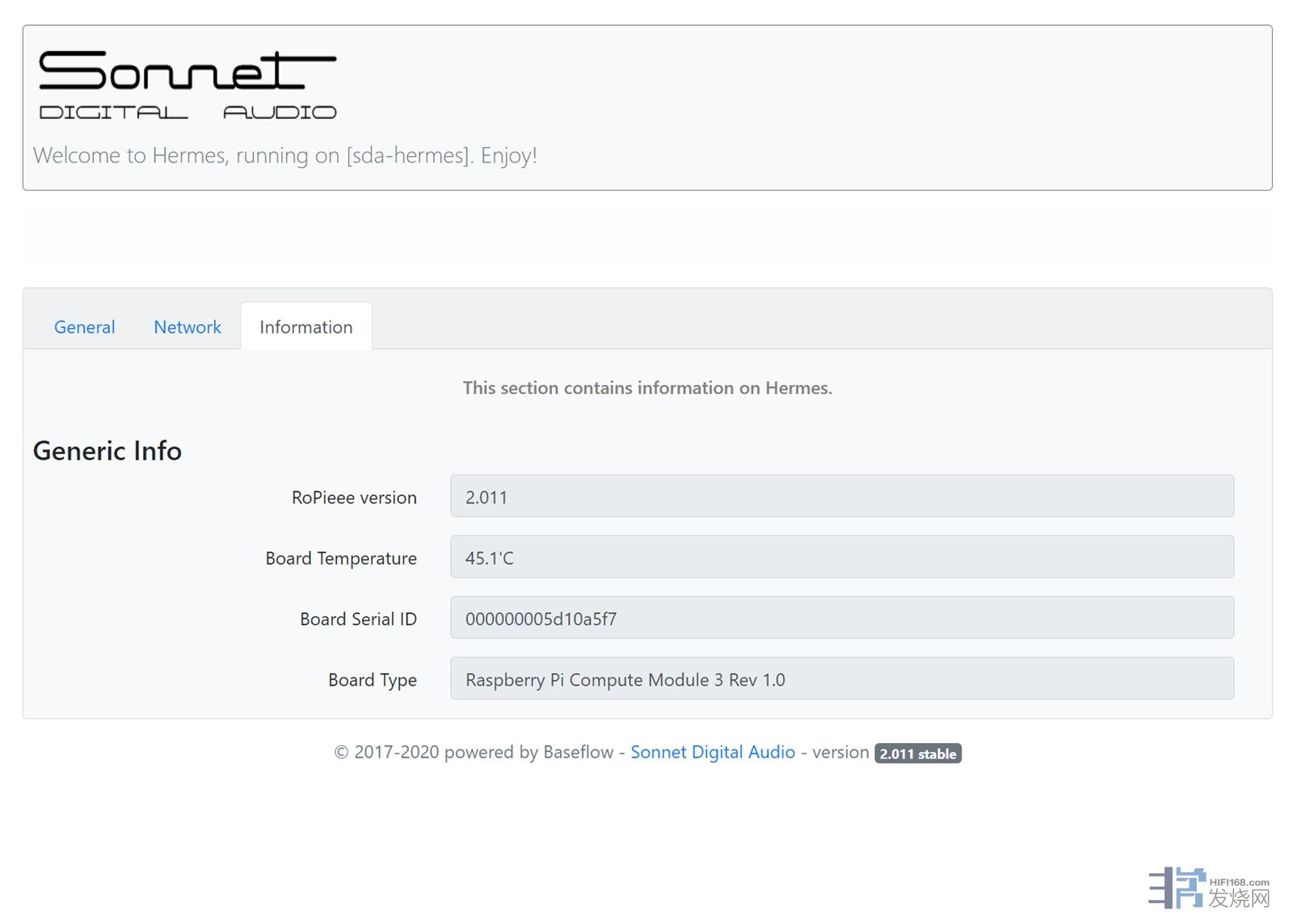
Task: Click the RoPieee version field
Action: click(x=841, y=497)
